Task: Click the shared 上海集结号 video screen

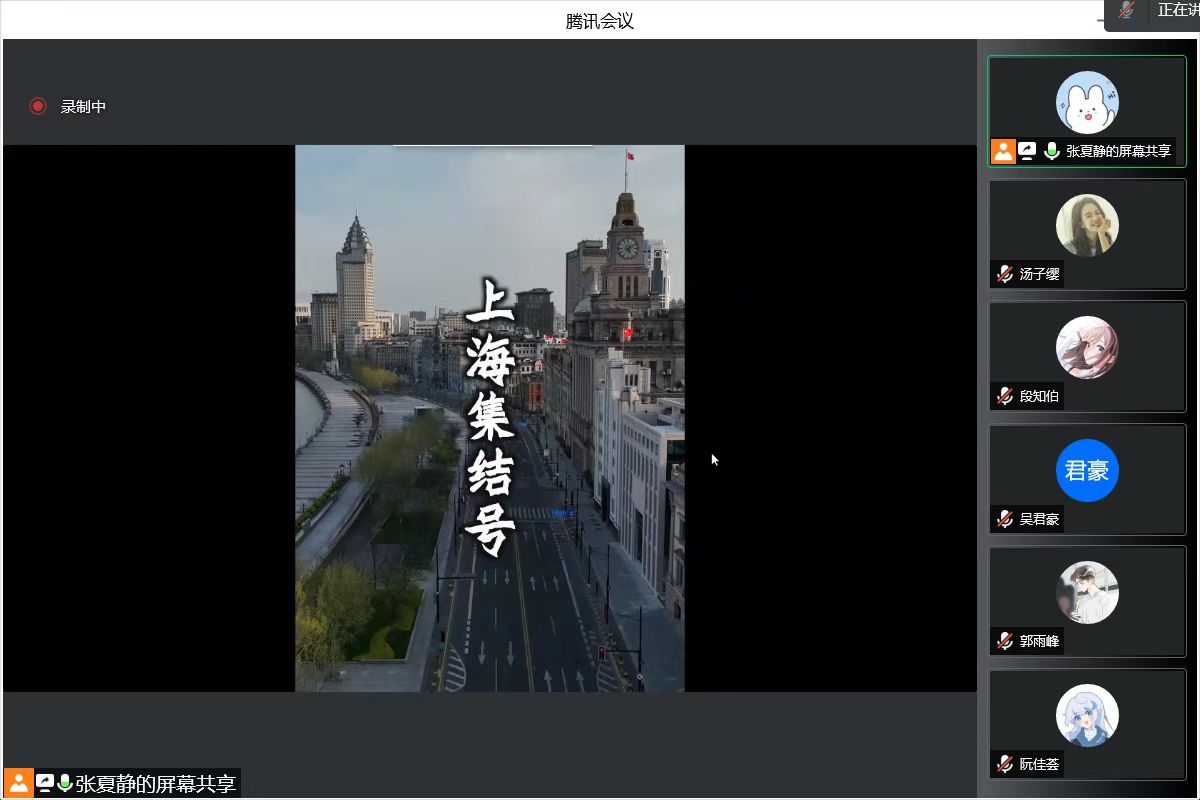Action: 489,418
